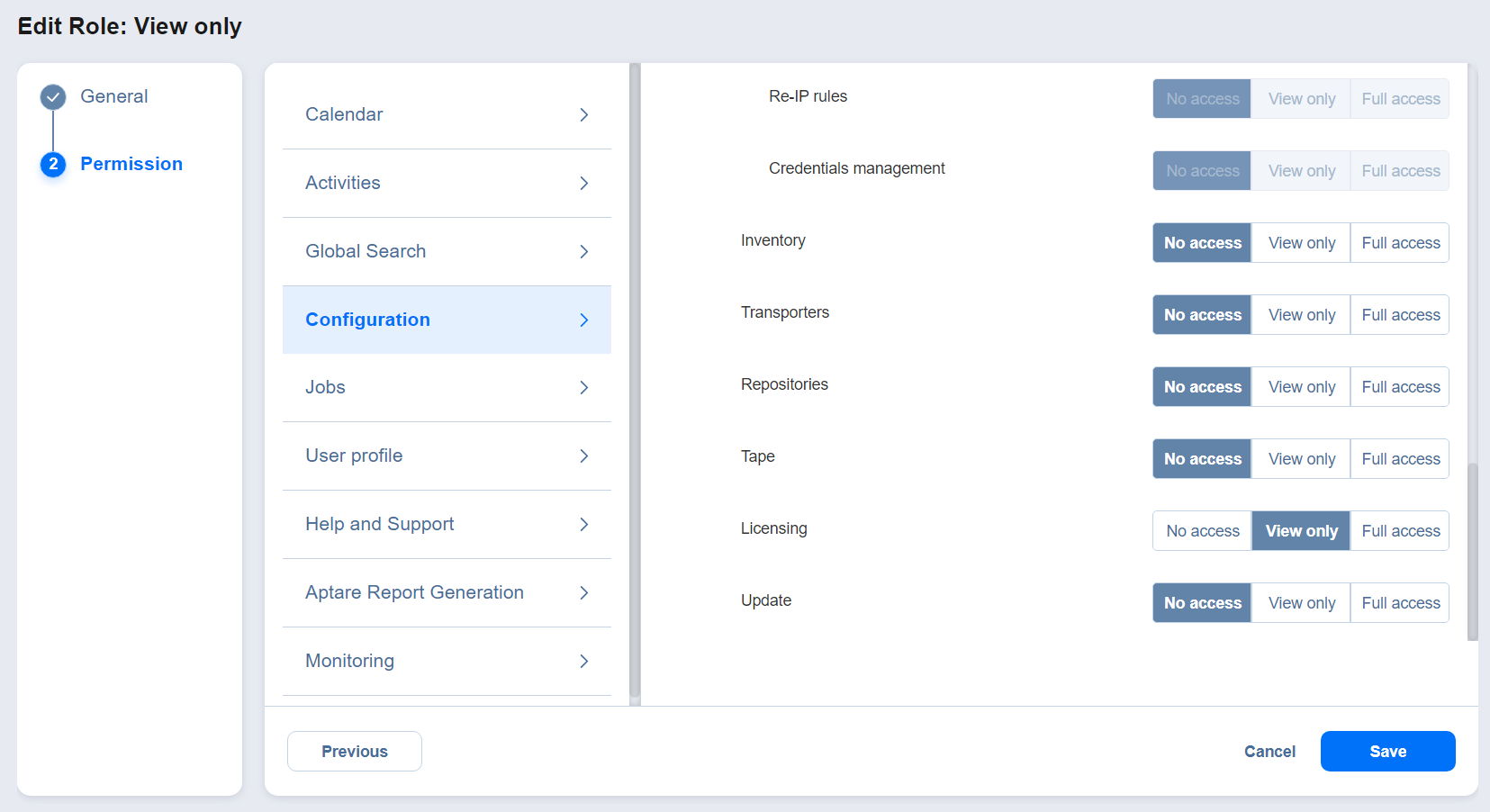Click the Jobs row chevron icon
This screenshot has width=1490, height=812.
[584, 387]
